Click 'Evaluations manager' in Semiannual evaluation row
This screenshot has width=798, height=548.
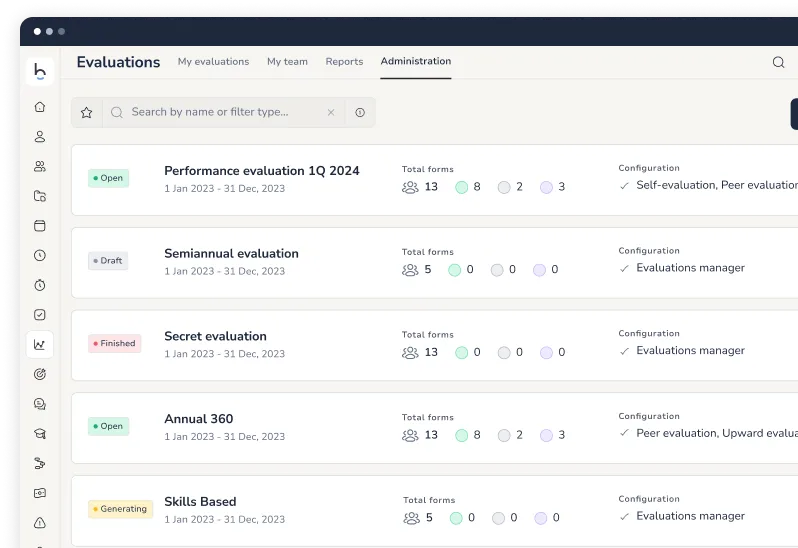[690, 268]
